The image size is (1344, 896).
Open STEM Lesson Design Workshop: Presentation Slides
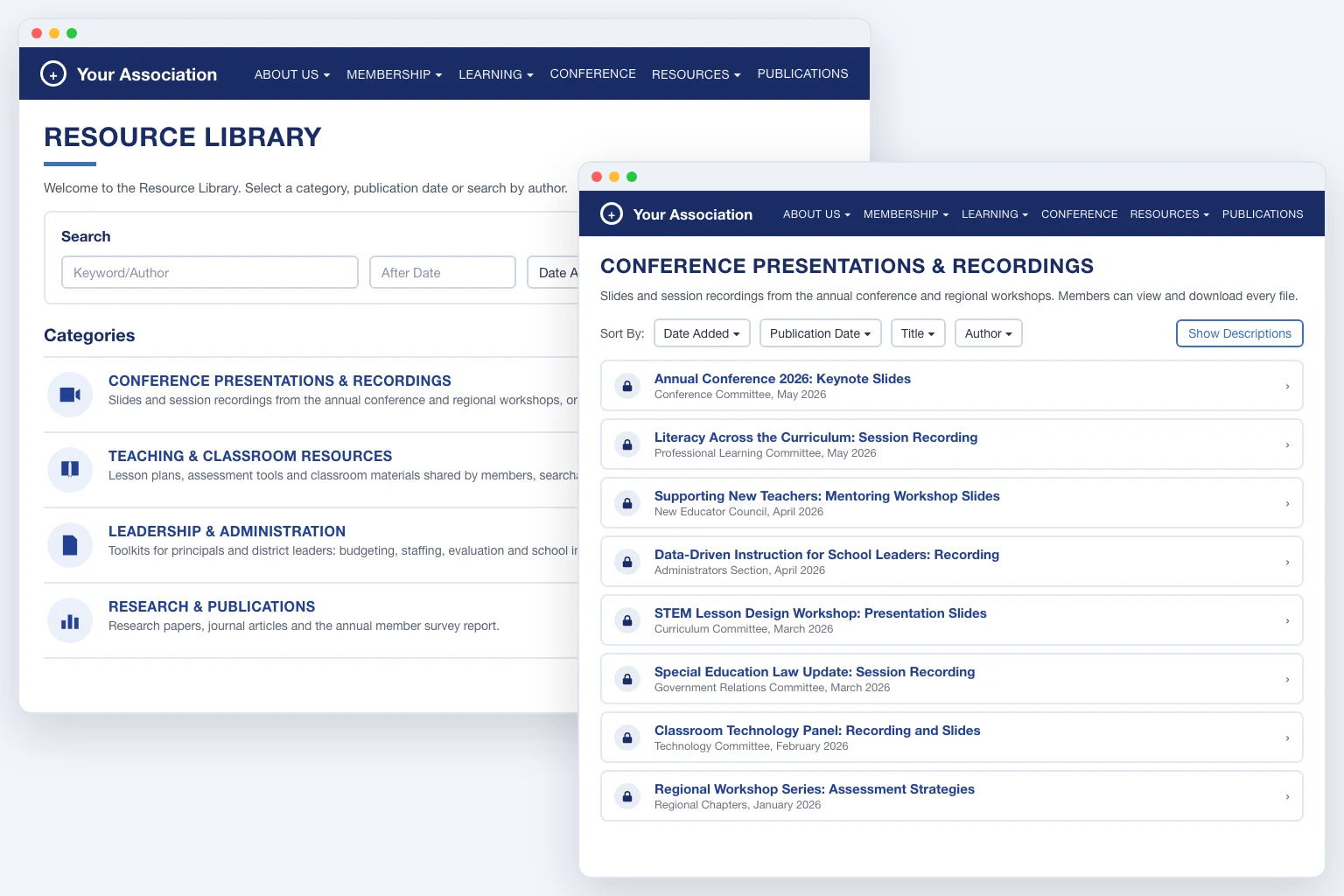tap(821, 613)
